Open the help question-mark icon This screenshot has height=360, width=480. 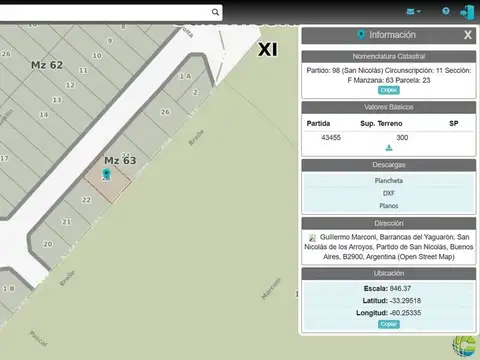(x=446, y=11)
